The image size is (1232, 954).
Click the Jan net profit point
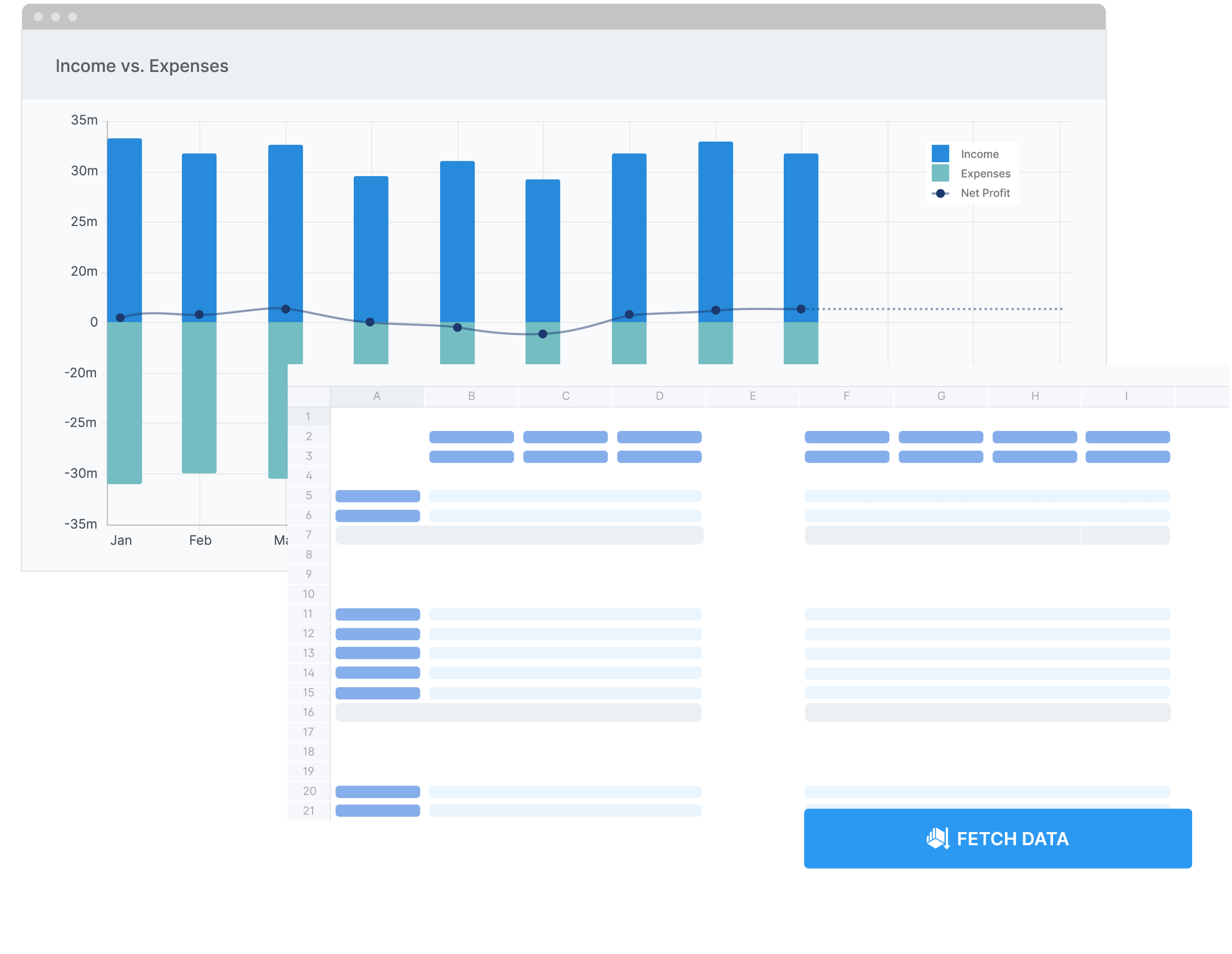[120, 318]
